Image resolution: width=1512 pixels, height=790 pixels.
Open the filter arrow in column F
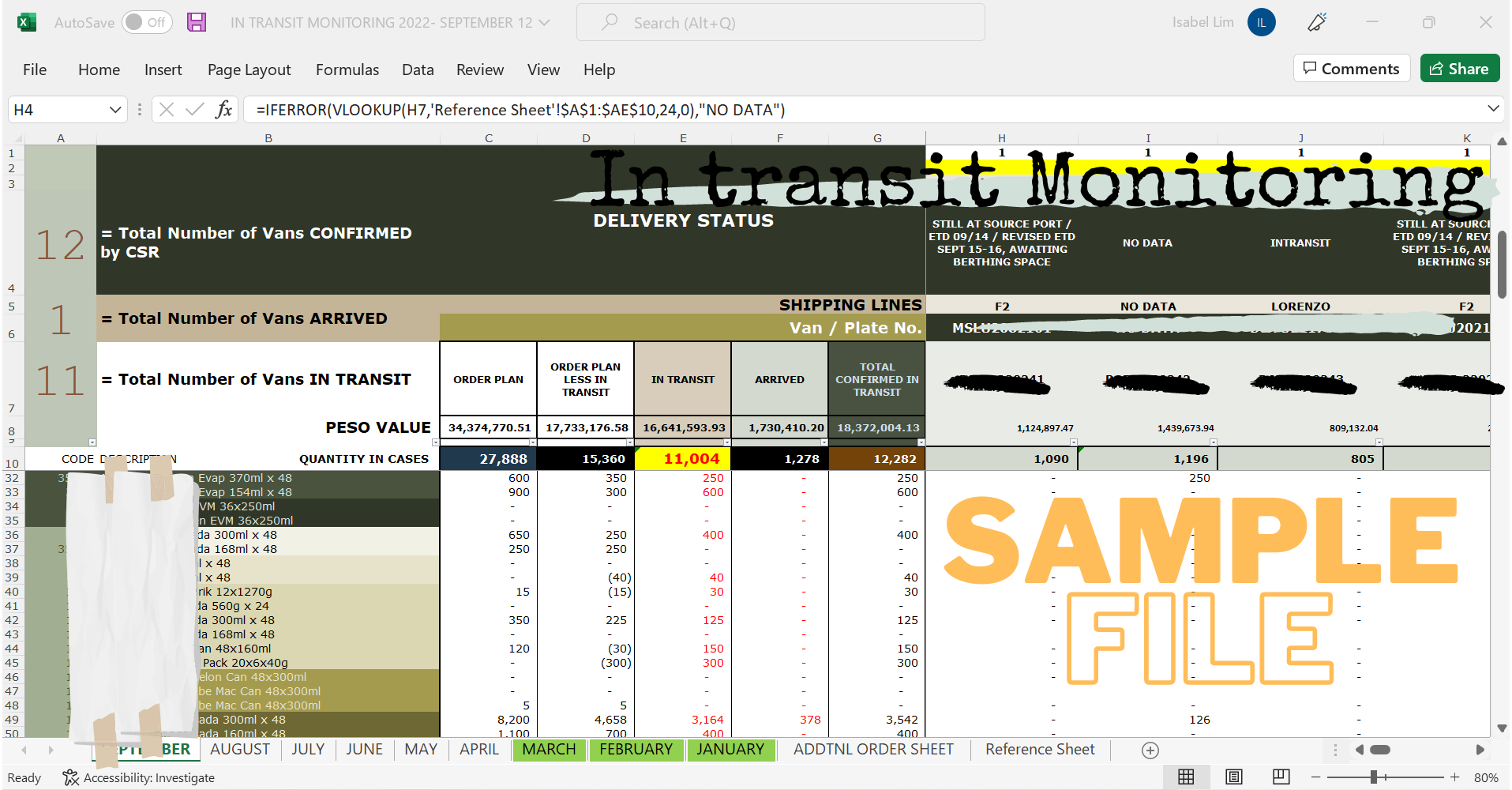point(824,442)
